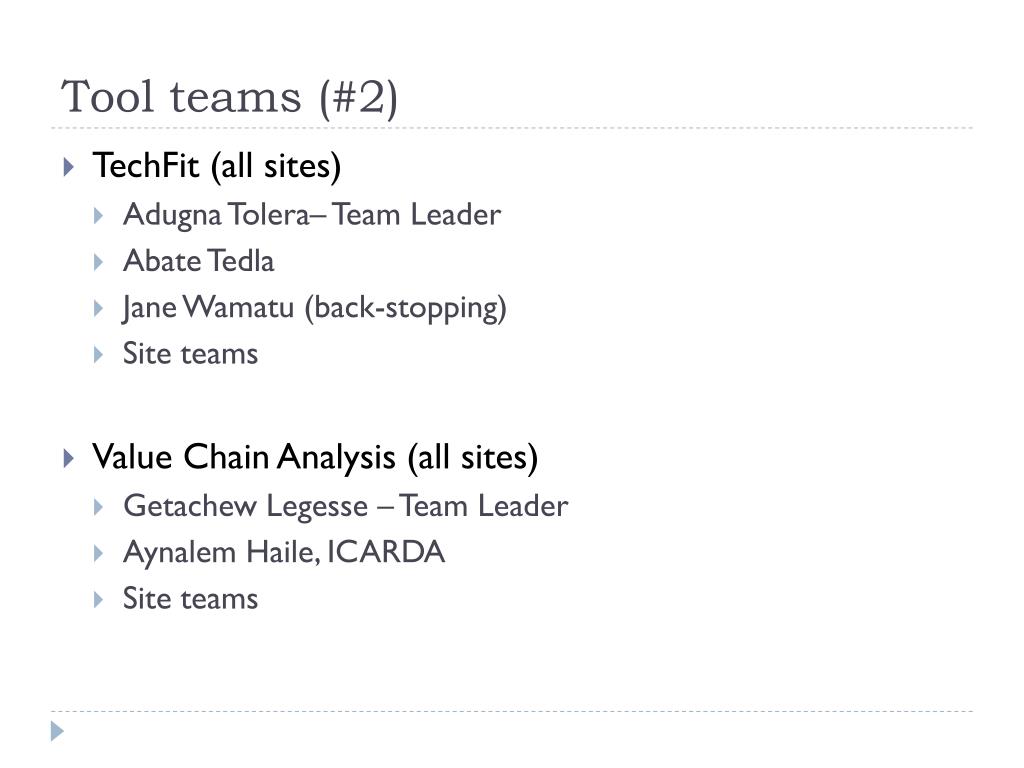
Task: Click the footer triangle marker at the bottom left
Action: tap(57, 731)
